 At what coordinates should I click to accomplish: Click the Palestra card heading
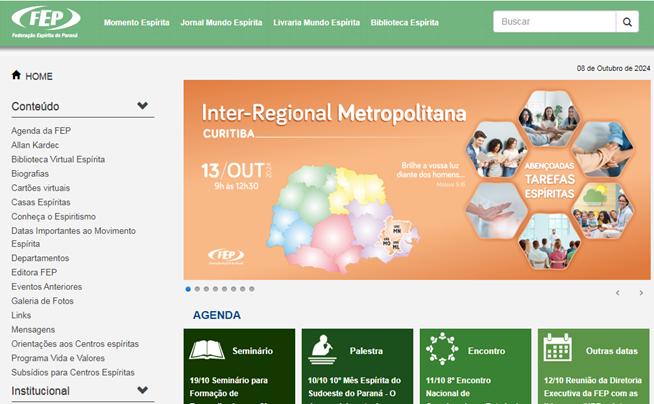click(x=366, y=351)
